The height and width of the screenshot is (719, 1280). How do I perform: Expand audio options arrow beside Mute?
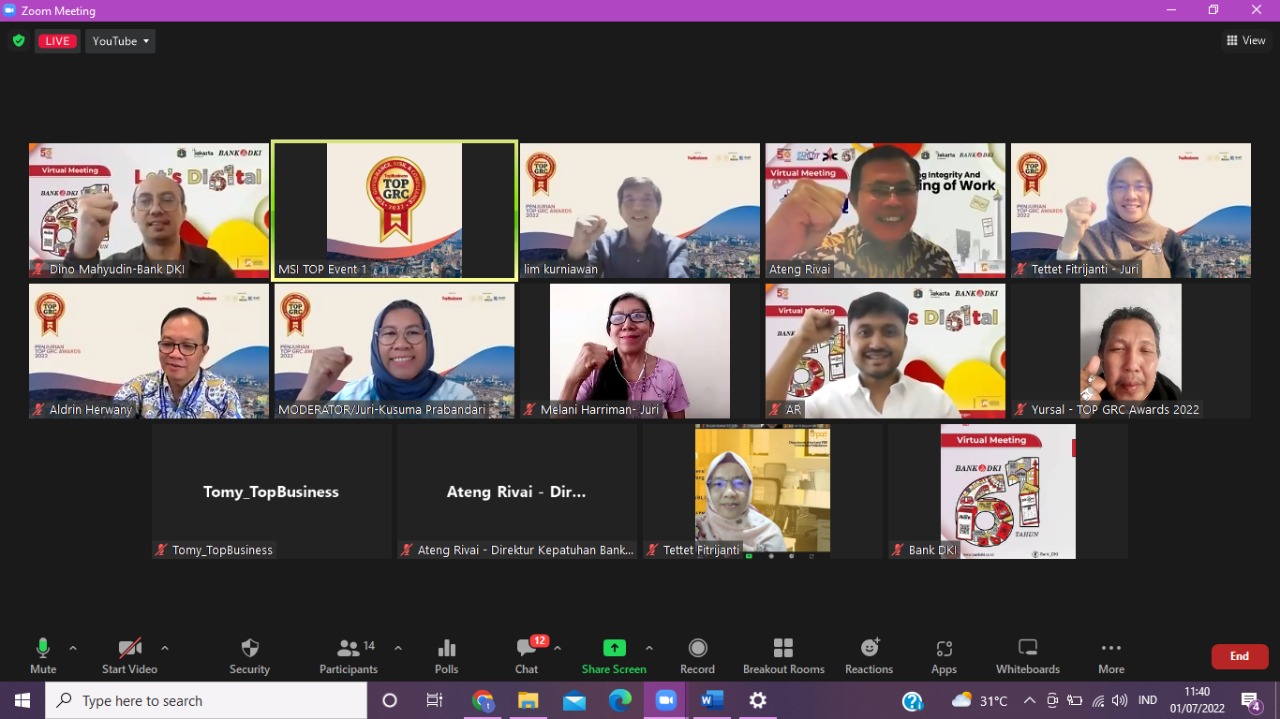click(x=73, y=648)
